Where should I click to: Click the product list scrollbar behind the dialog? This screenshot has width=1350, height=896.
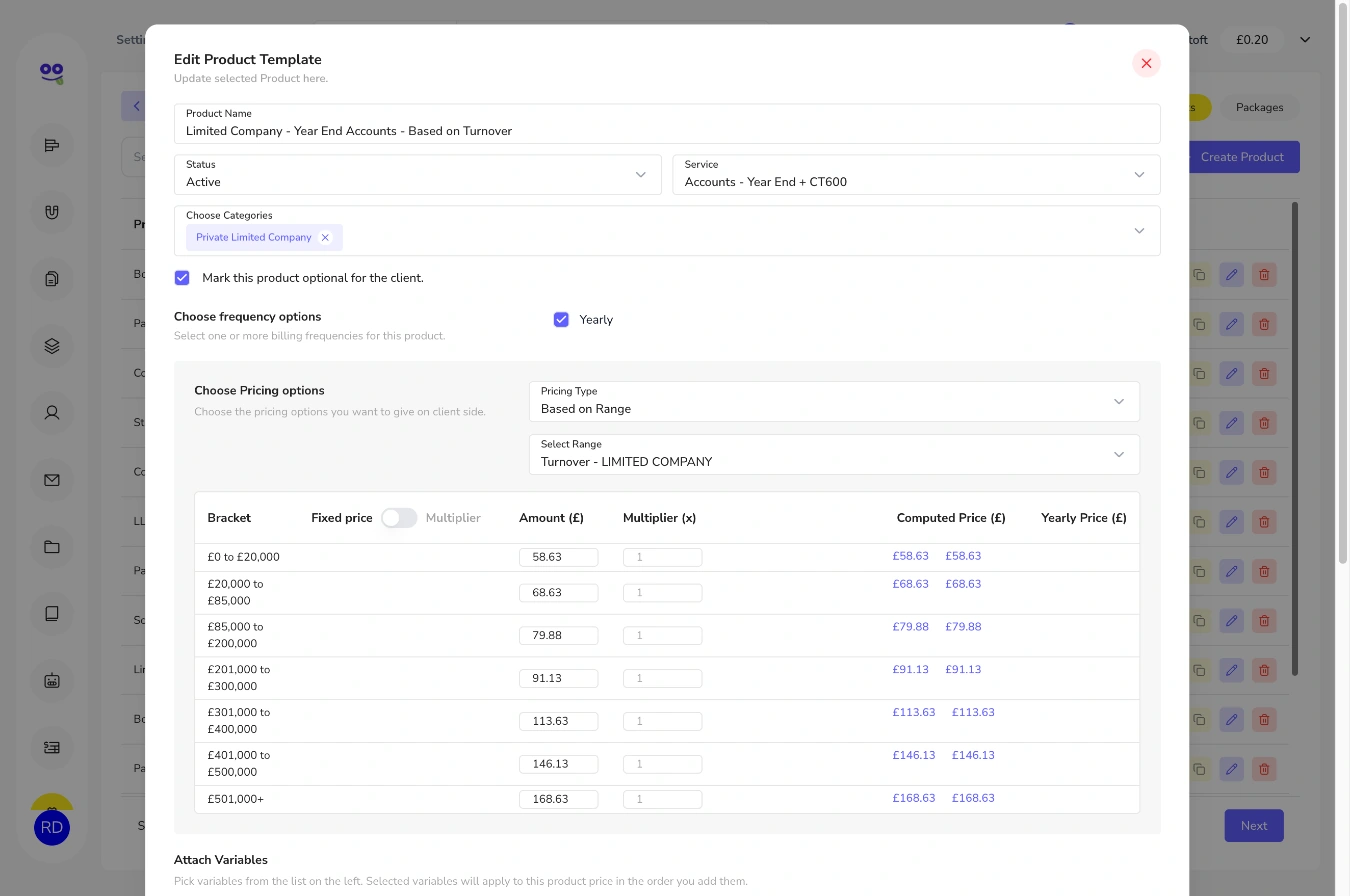click(x=1295, y=438)
